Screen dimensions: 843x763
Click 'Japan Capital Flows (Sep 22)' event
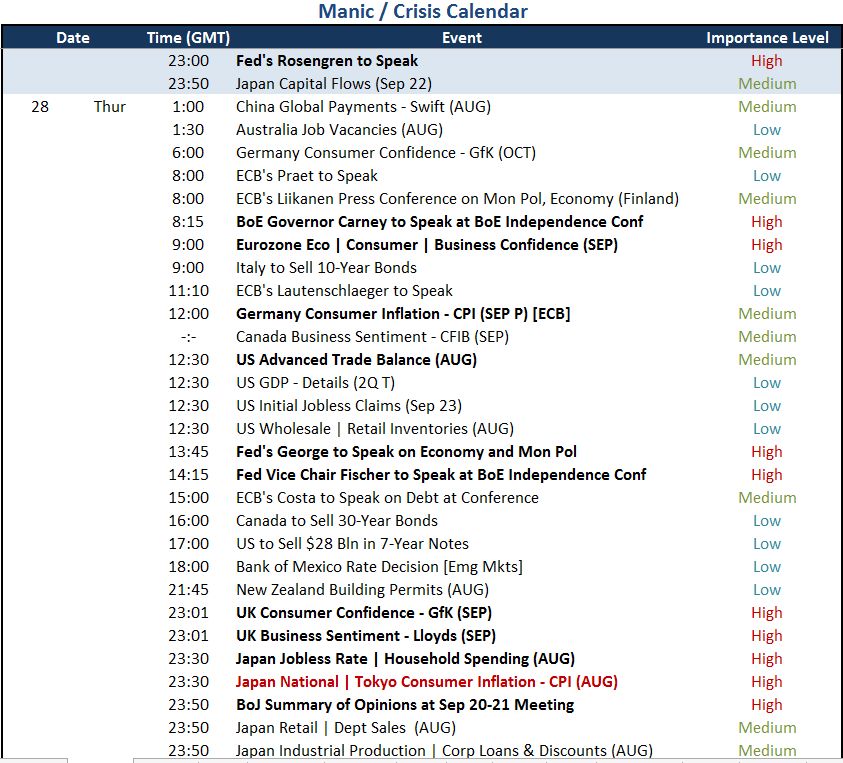coord(333,84)
